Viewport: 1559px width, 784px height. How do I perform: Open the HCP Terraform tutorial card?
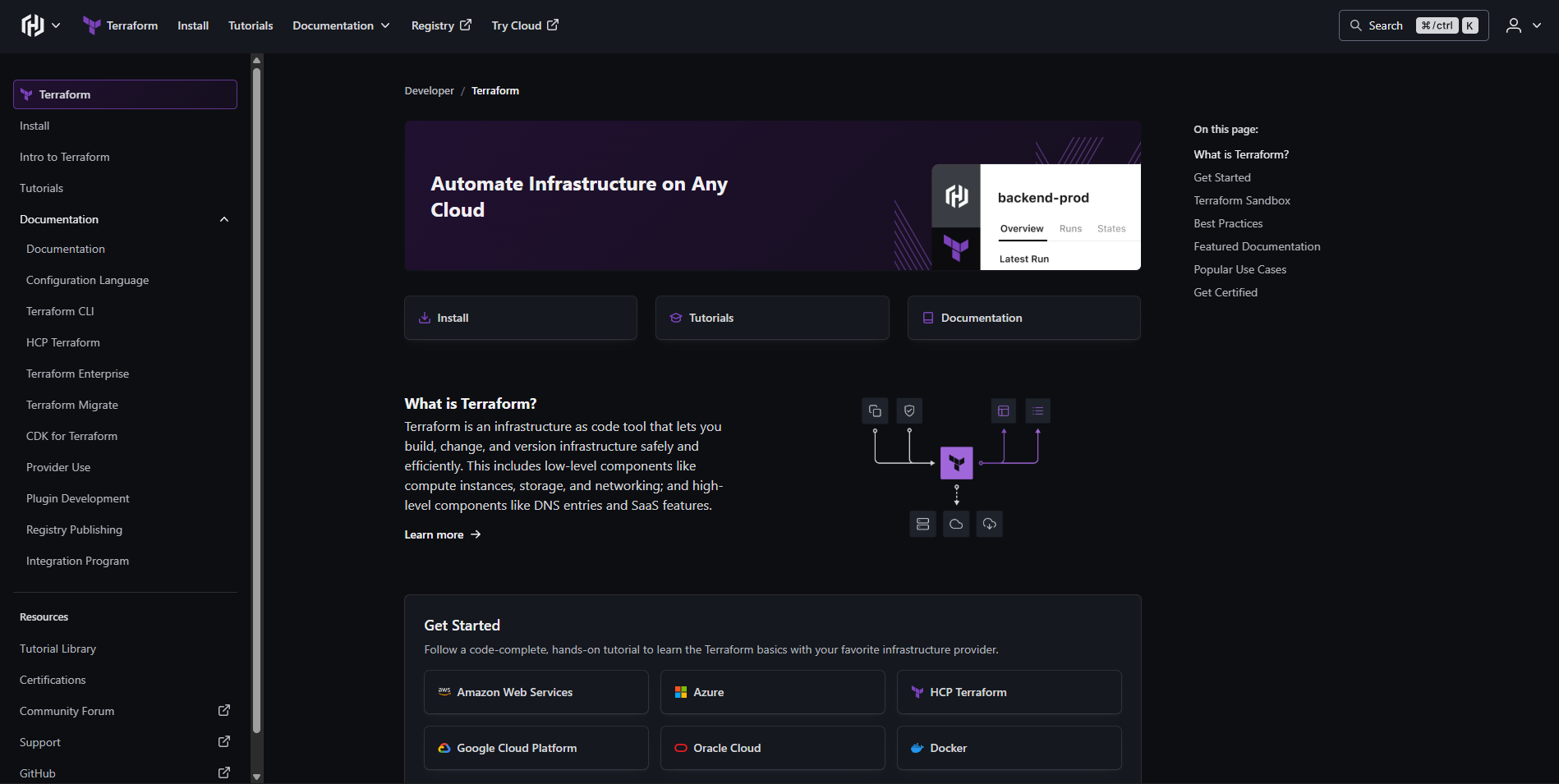1009,692
